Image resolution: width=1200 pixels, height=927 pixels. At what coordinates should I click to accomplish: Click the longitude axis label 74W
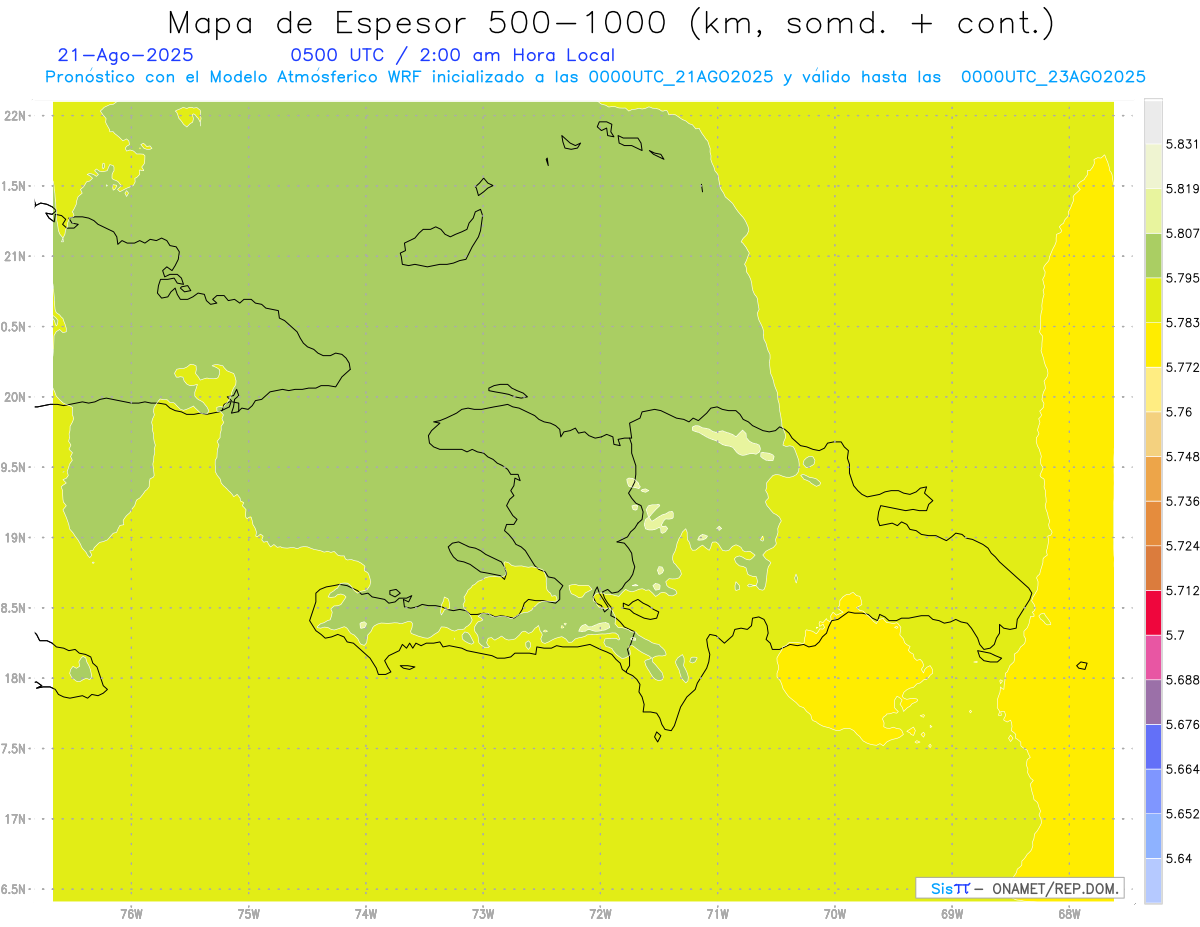pyautogui.click(x=366, y=913)
